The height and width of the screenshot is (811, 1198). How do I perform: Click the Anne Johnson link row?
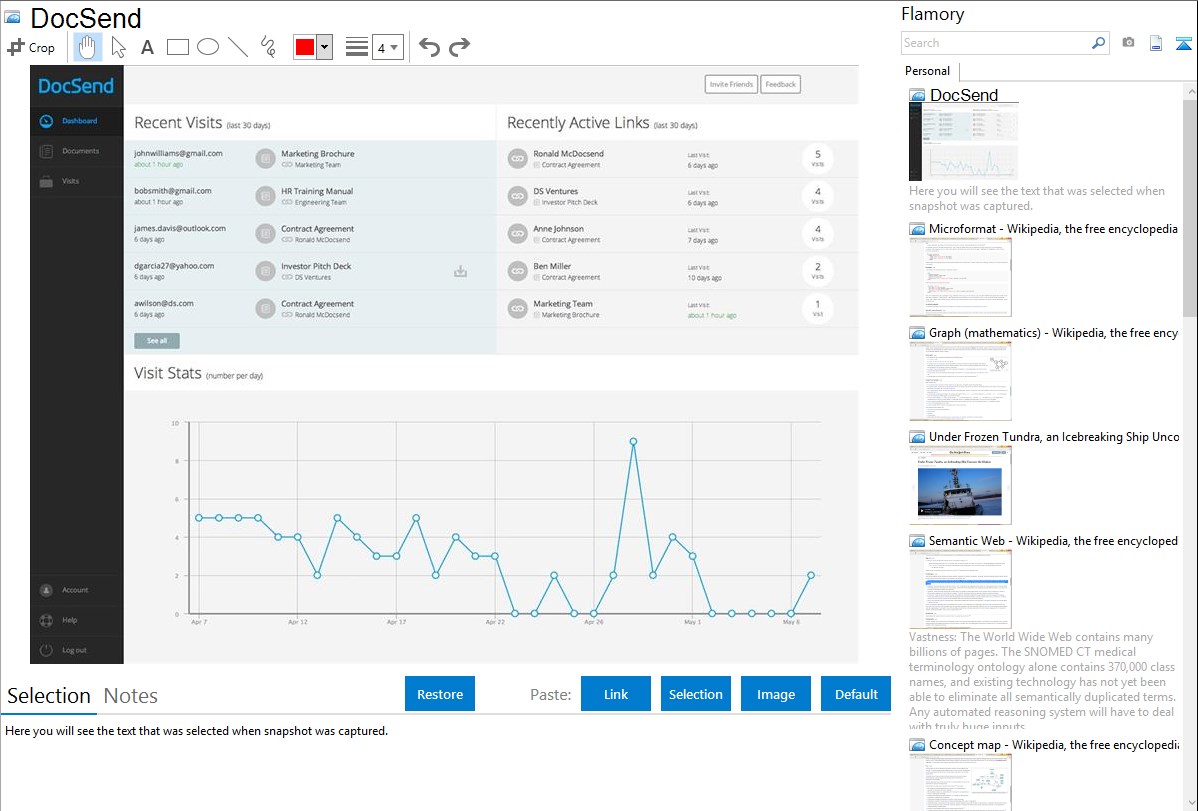click(677, 234)
